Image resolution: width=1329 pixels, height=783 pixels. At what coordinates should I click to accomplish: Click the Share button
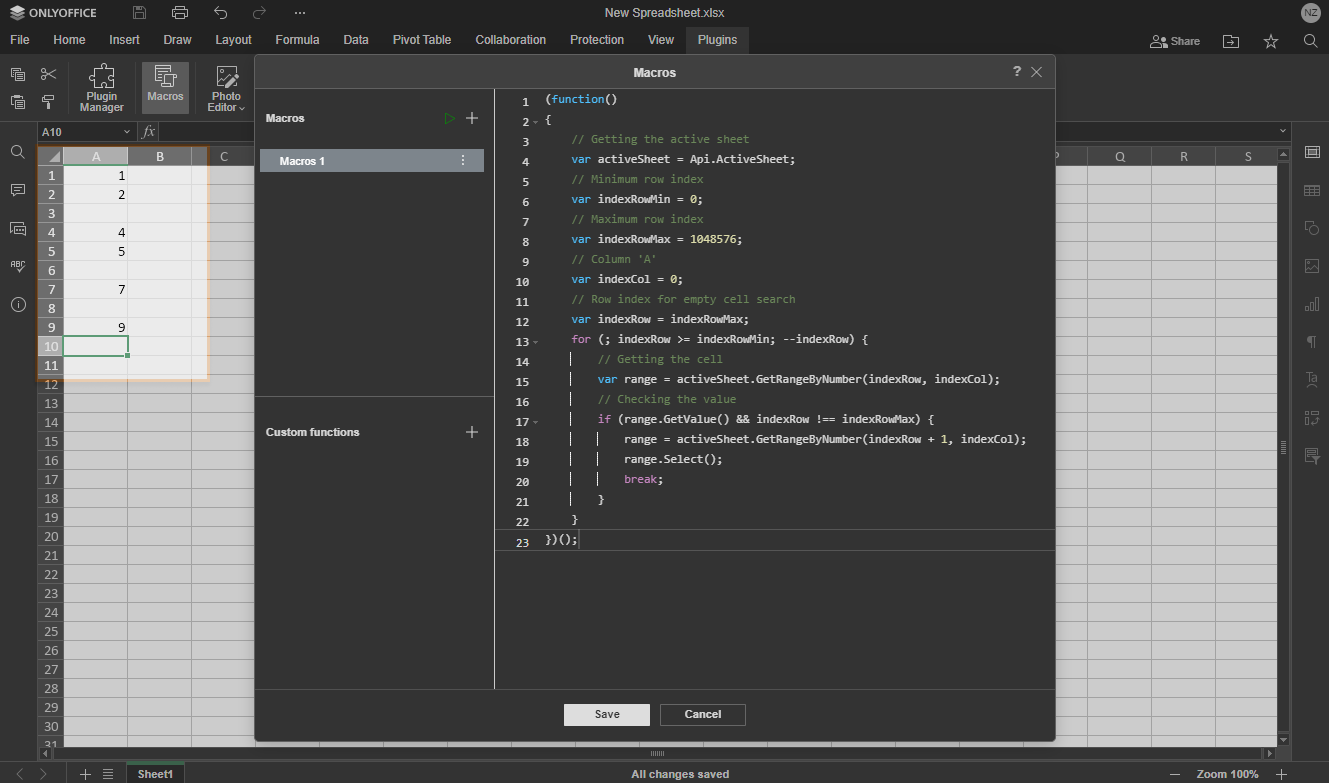1175,41
